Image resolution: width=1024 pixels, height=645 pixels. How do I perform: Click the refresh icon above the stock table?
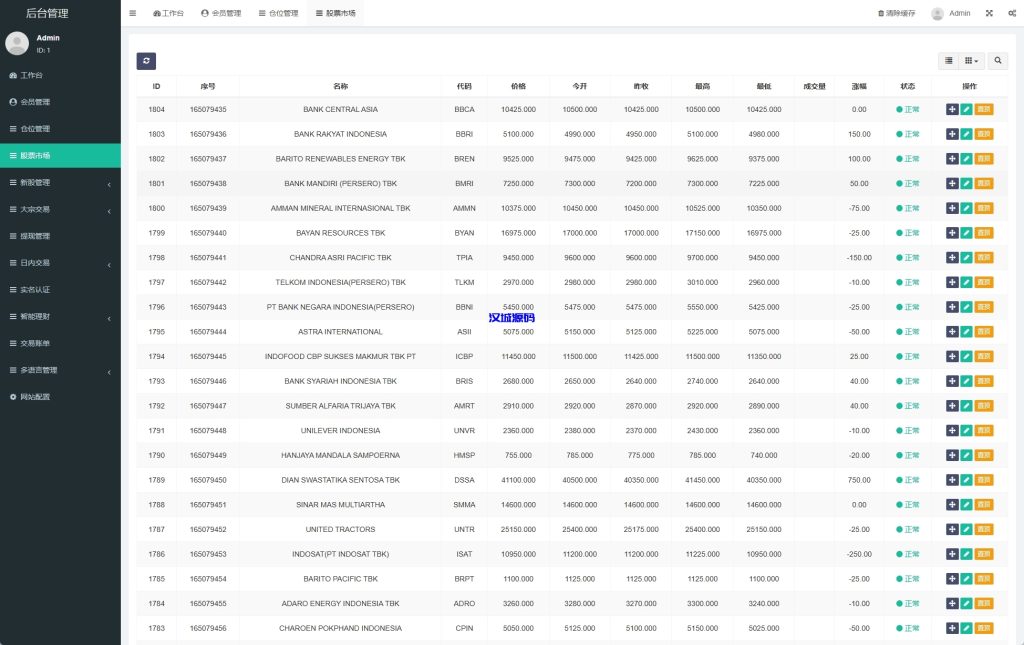(x=146, y=61)
